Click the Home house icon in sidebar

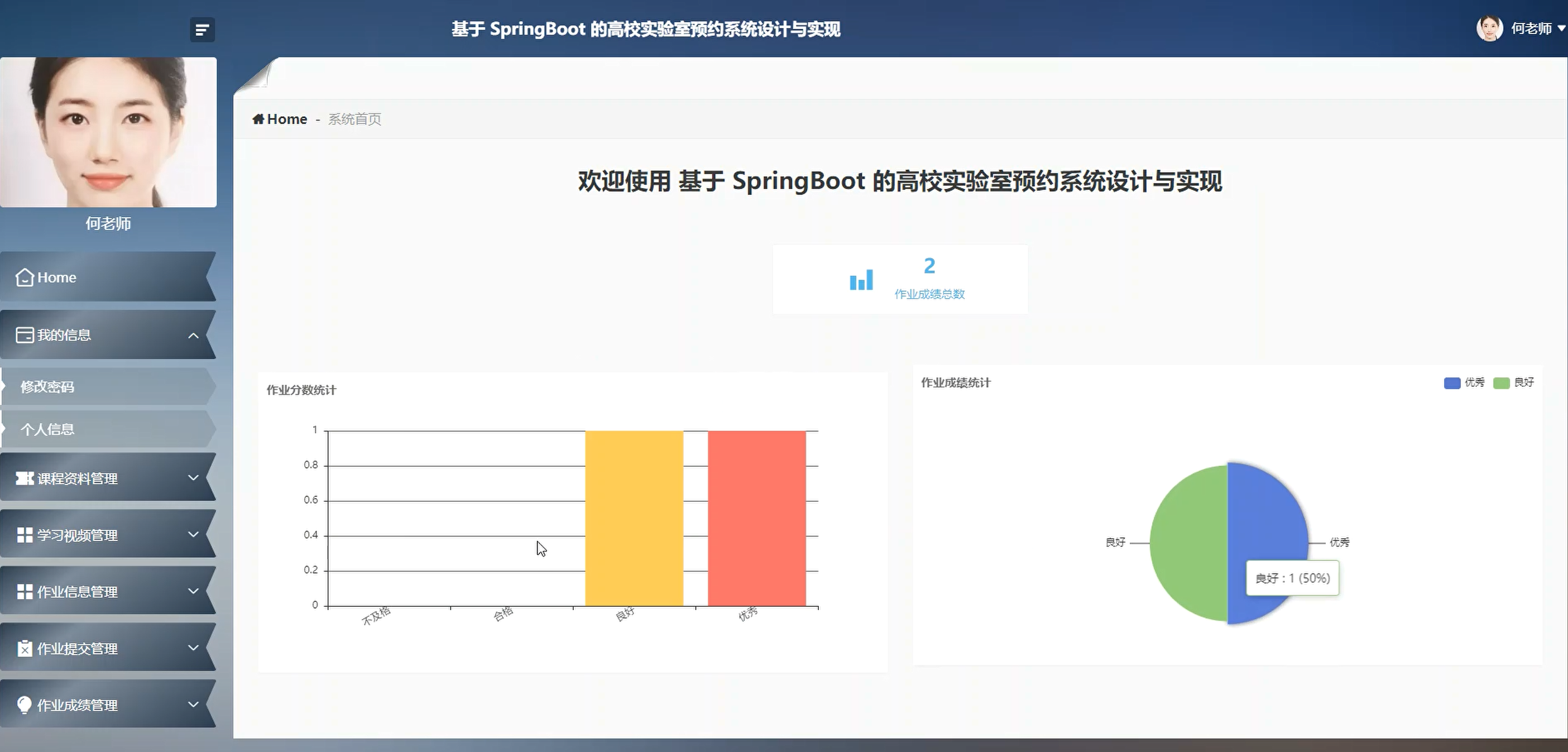tap(25, 277)
